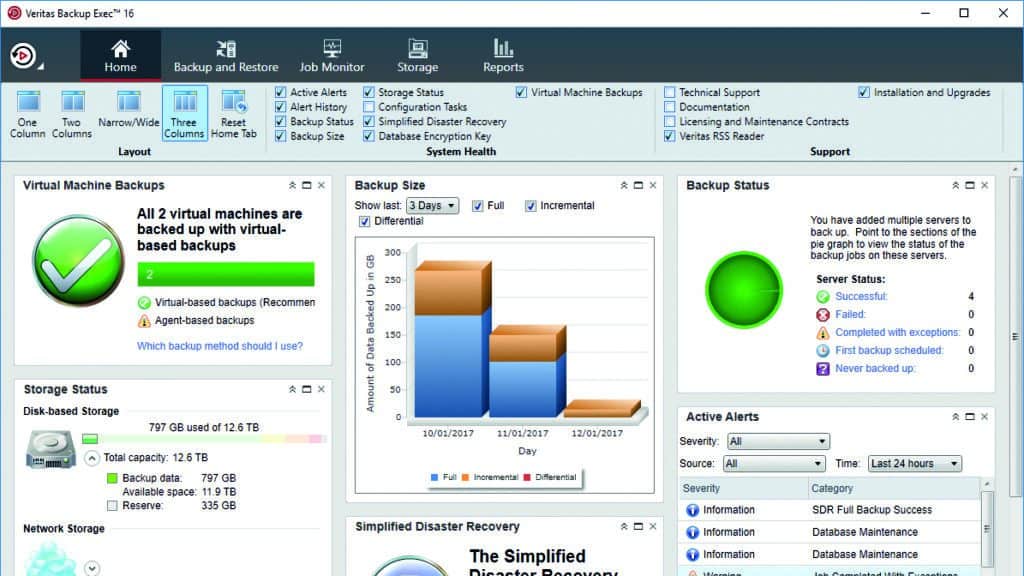1024x576 pixels.
Task: Toggle Backup Size checkbox in ribbon
Action: tap(281, 136)
